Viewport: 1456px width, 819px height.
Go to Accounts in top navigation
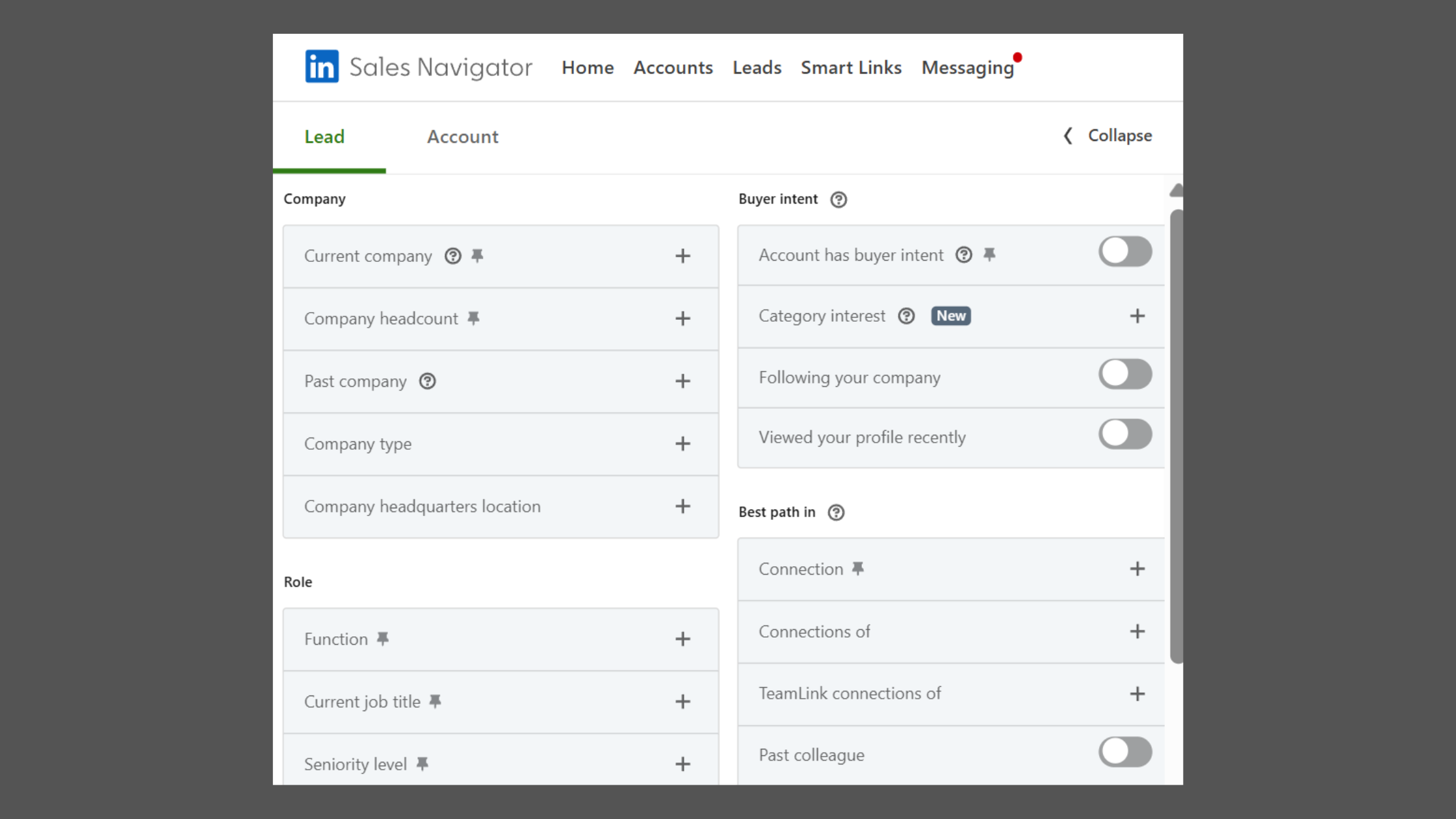pos(673,68)
